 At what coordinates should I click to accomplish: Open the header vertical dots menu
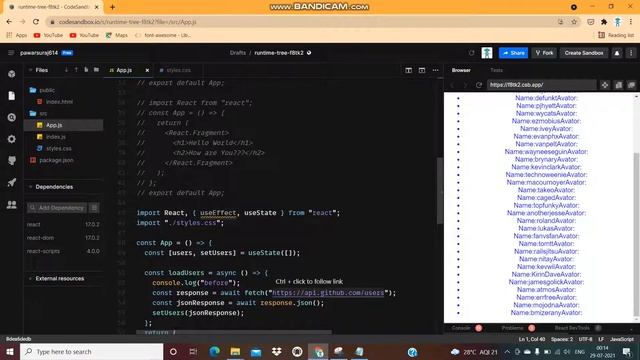point(631,53)
